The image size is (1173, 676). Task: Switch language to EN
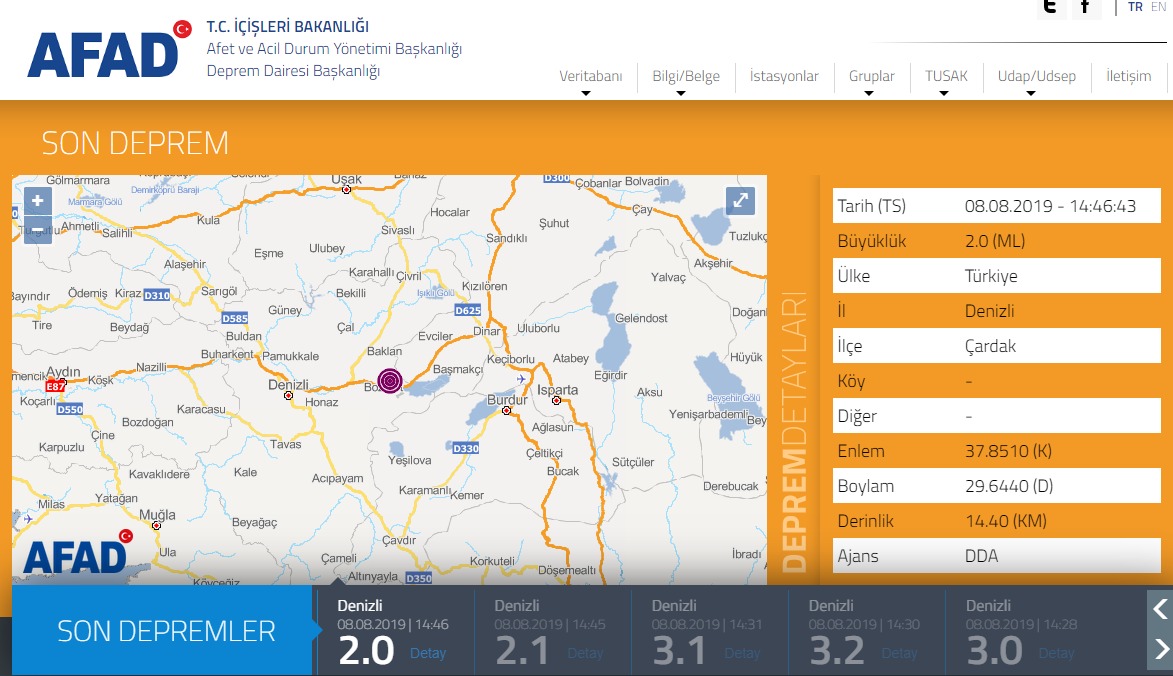[1158, 7]
